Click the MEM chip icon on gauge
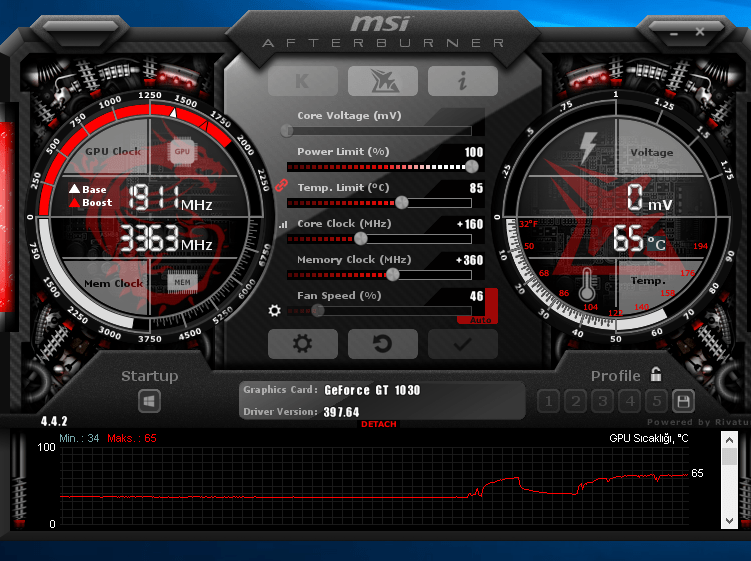 coord(182,283)
